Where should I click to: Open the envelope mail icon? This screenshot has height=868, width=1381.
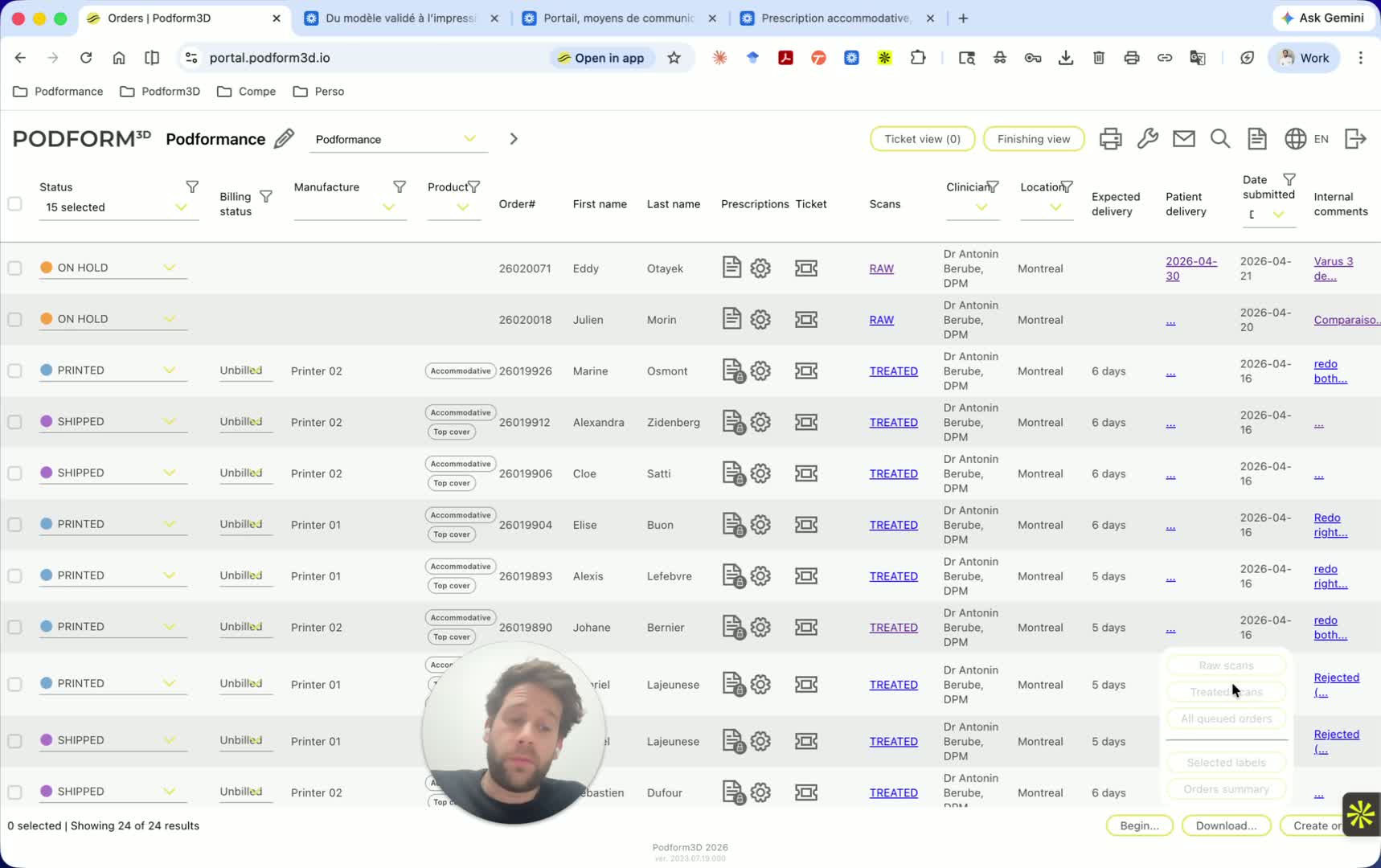coord(1183,139)
